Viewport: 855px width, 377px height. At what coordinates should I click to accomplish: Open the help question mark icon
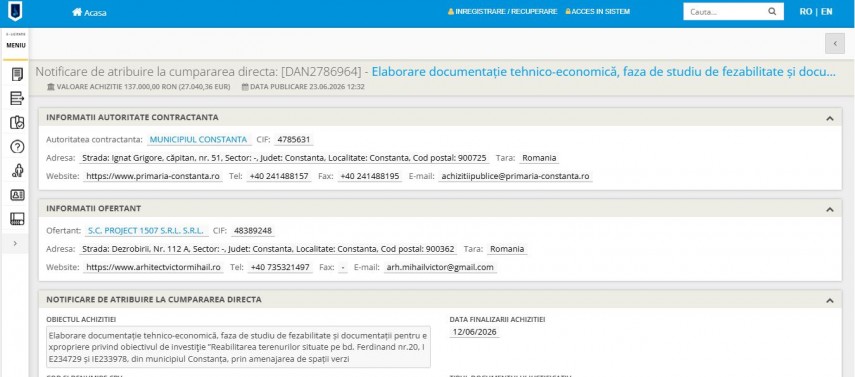[17, 146]
